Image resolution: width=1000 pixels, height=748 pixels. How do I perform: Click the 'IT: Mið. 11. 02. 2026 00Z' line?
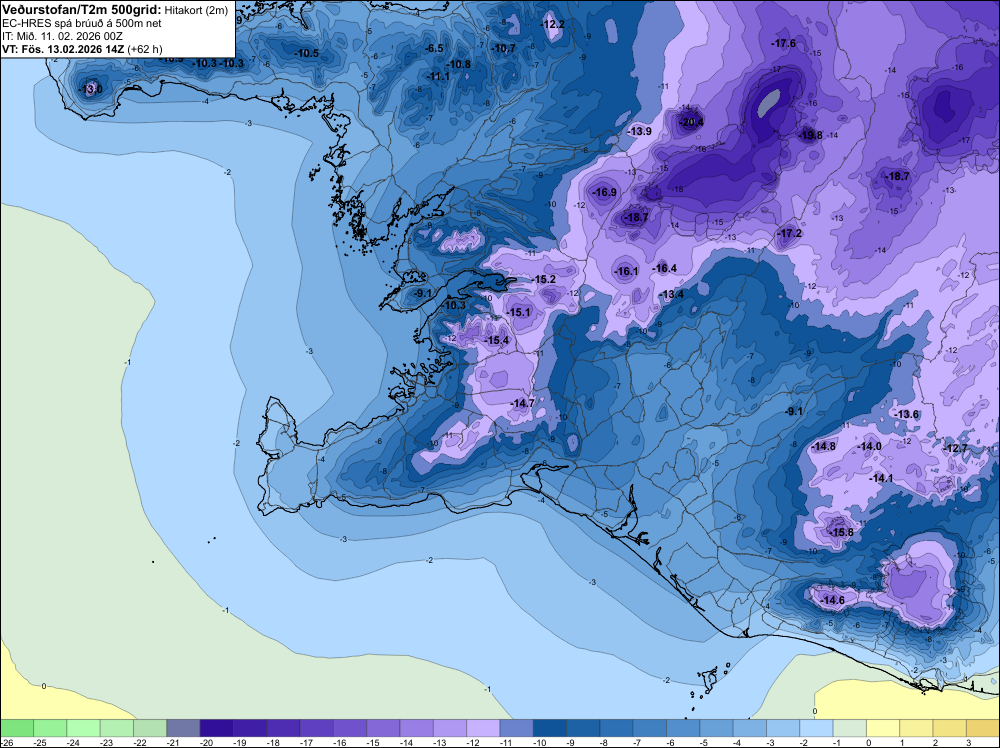pyautogui.click(x=62, y=36)
